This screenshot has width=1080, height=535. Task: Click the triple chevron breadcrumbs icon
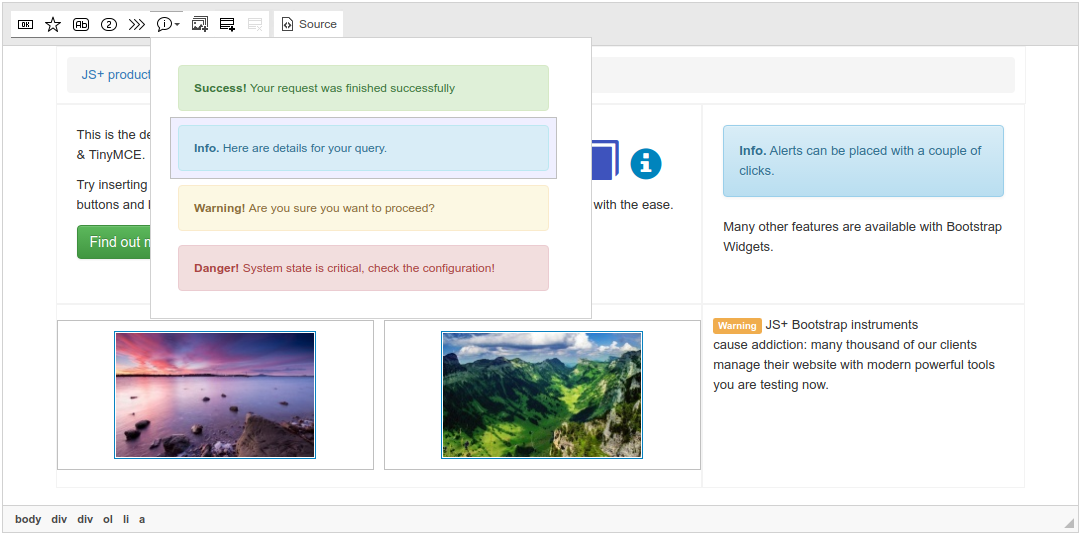137,24
